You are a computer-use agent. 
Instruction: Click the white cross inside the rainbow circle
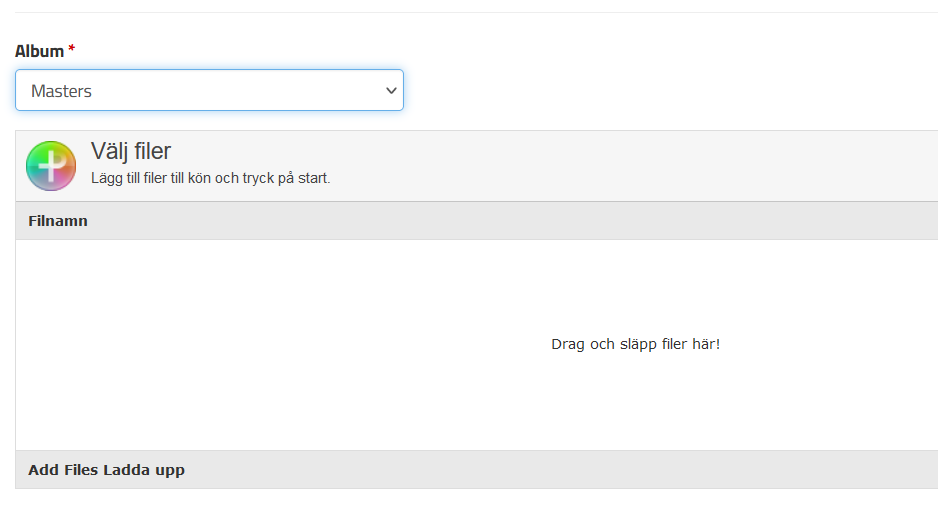[x=52, y=166]
